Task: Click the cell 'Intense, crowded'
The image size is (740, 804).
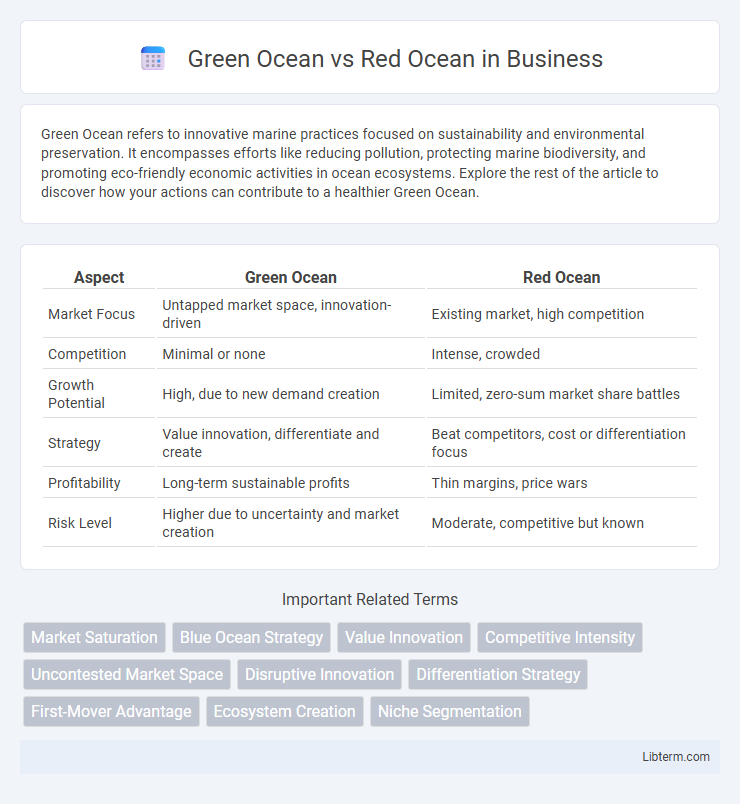Action: (562, 354)
